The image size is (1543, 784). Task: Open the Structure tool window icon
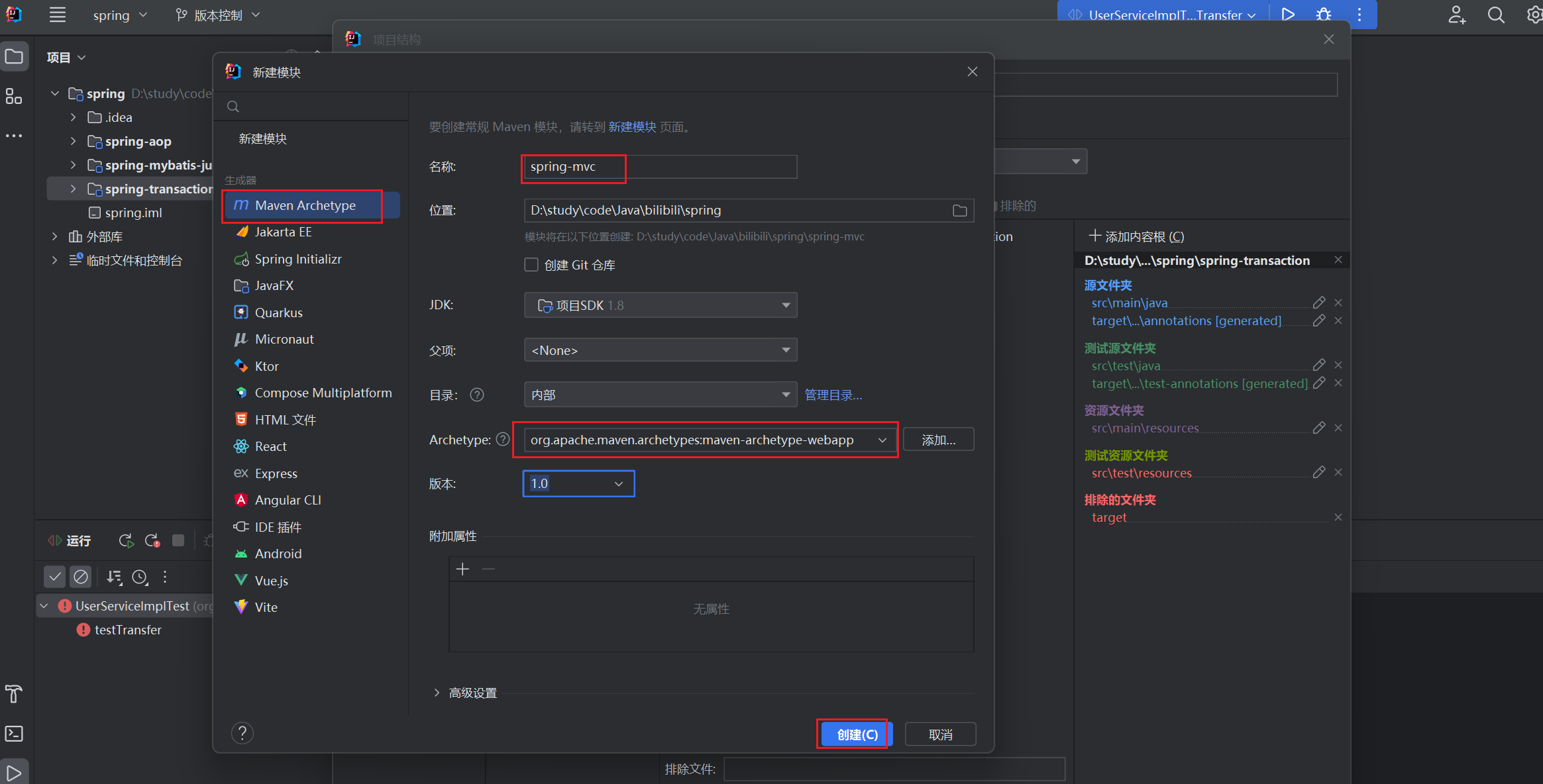coord(14,96)
